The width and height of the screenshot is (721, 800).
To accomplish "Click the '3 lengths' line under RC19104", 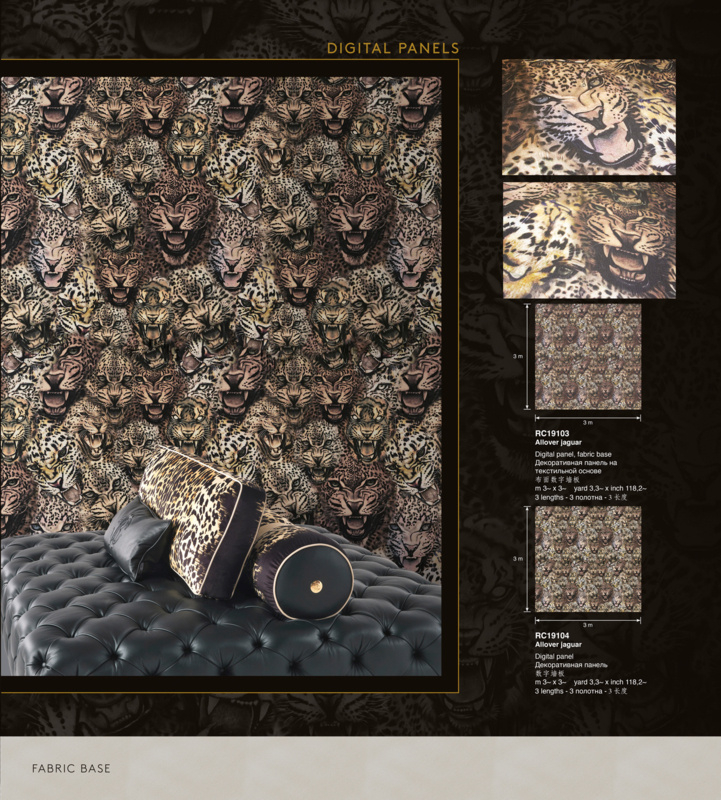I will pyautogui.click(x=581, y=691).
